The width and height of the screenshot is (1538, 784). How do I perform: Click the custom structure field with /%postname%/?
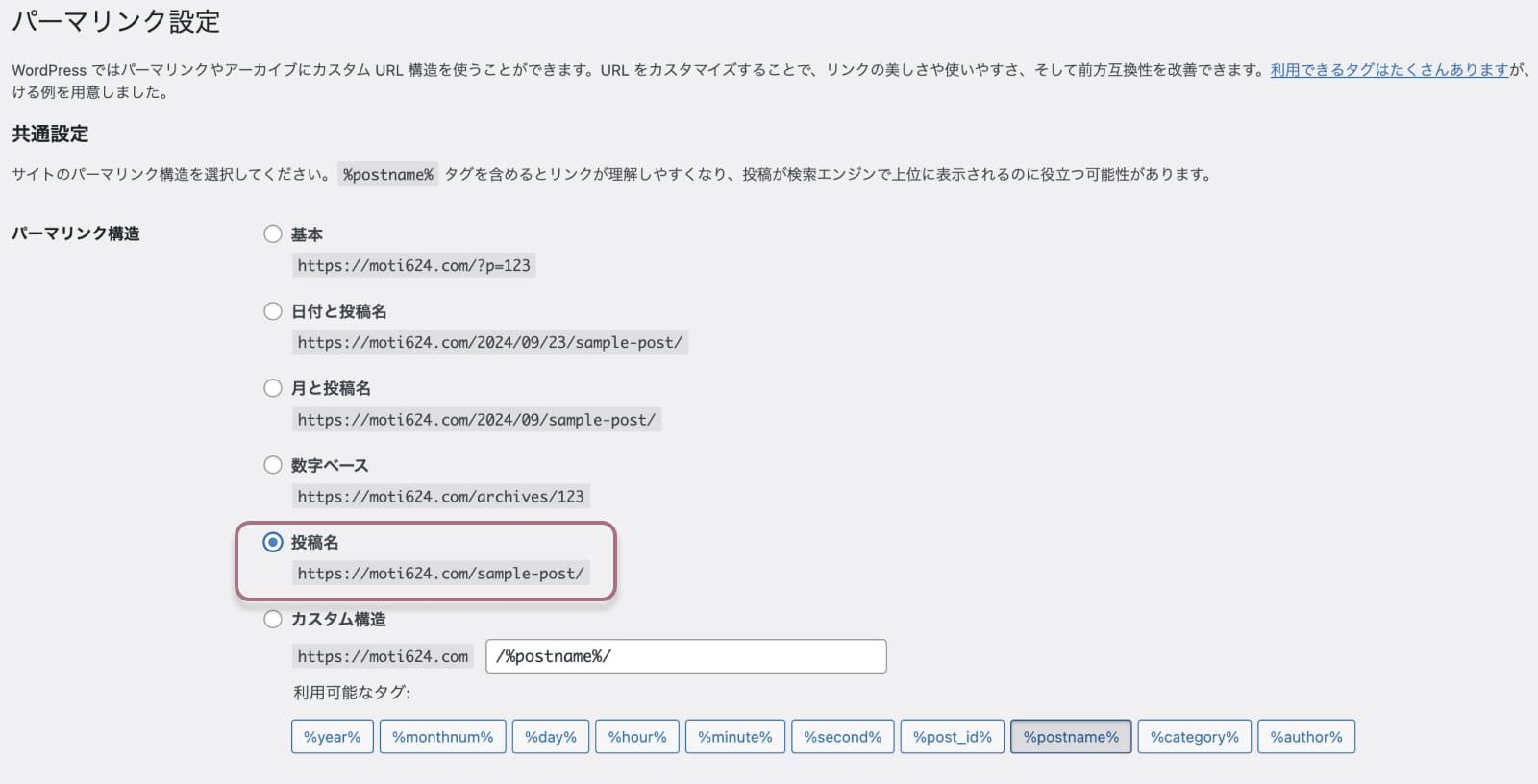pos(686,656)
